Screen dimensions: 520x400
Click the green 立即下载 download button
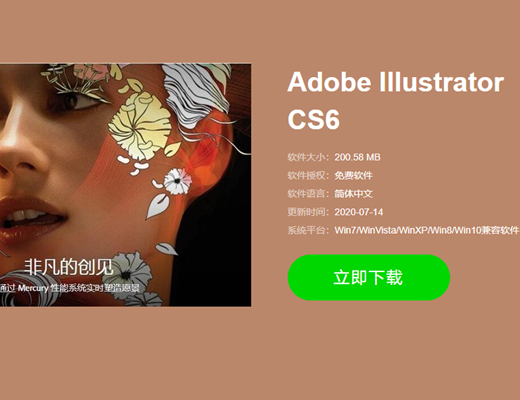click(369, 277)
